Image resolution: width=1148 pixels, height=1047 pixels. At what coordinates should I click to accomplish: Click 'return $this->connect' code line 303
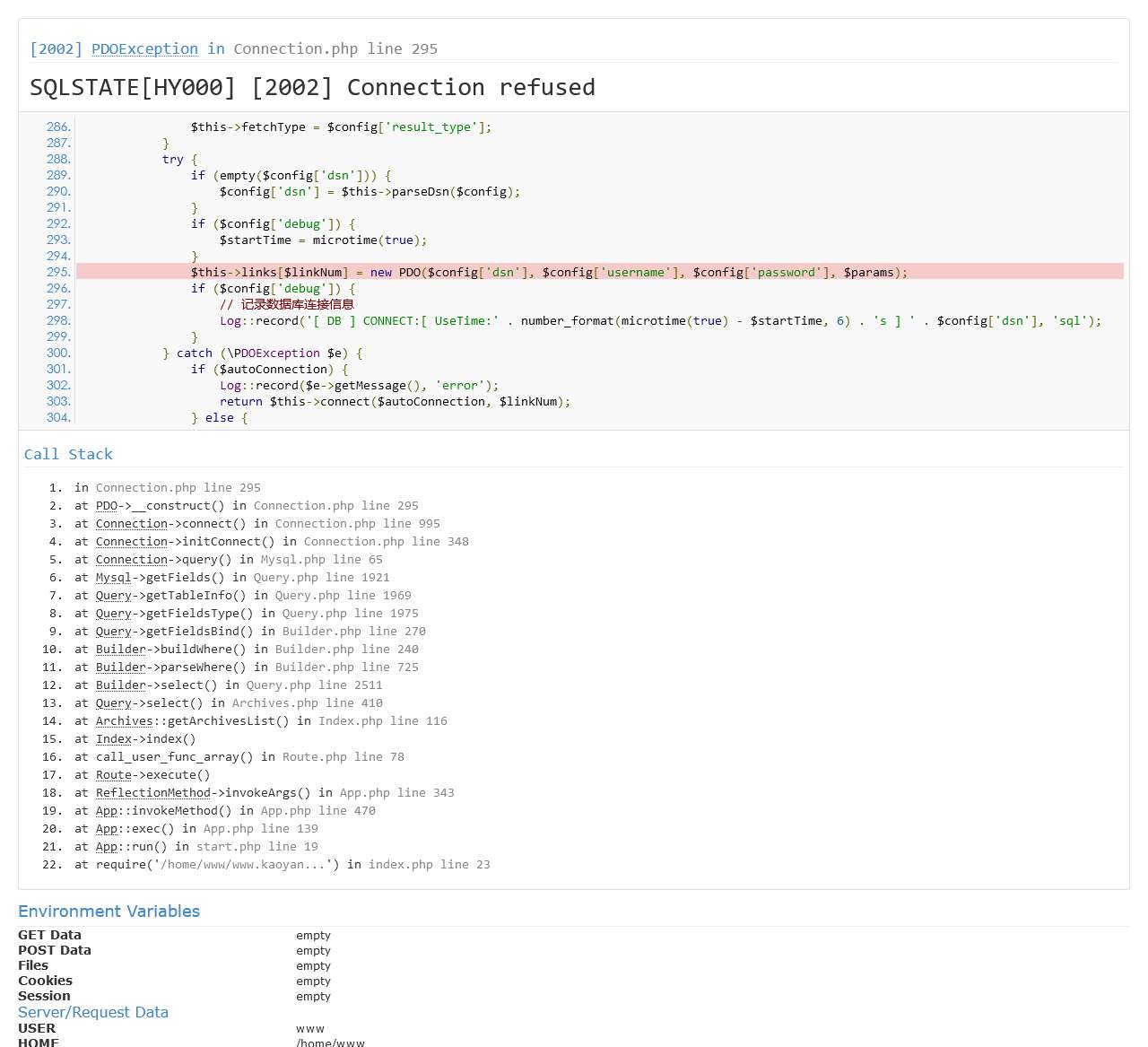(x=395, y=401)
